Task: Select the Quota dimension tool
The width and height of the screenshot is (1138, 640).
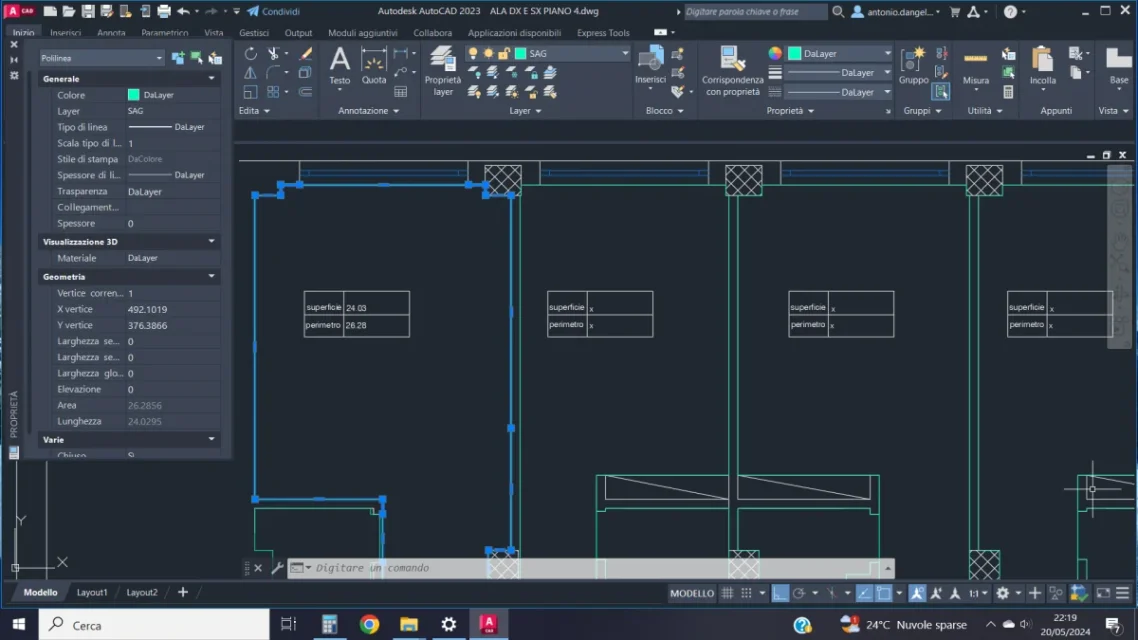Action: coord(374,66)
